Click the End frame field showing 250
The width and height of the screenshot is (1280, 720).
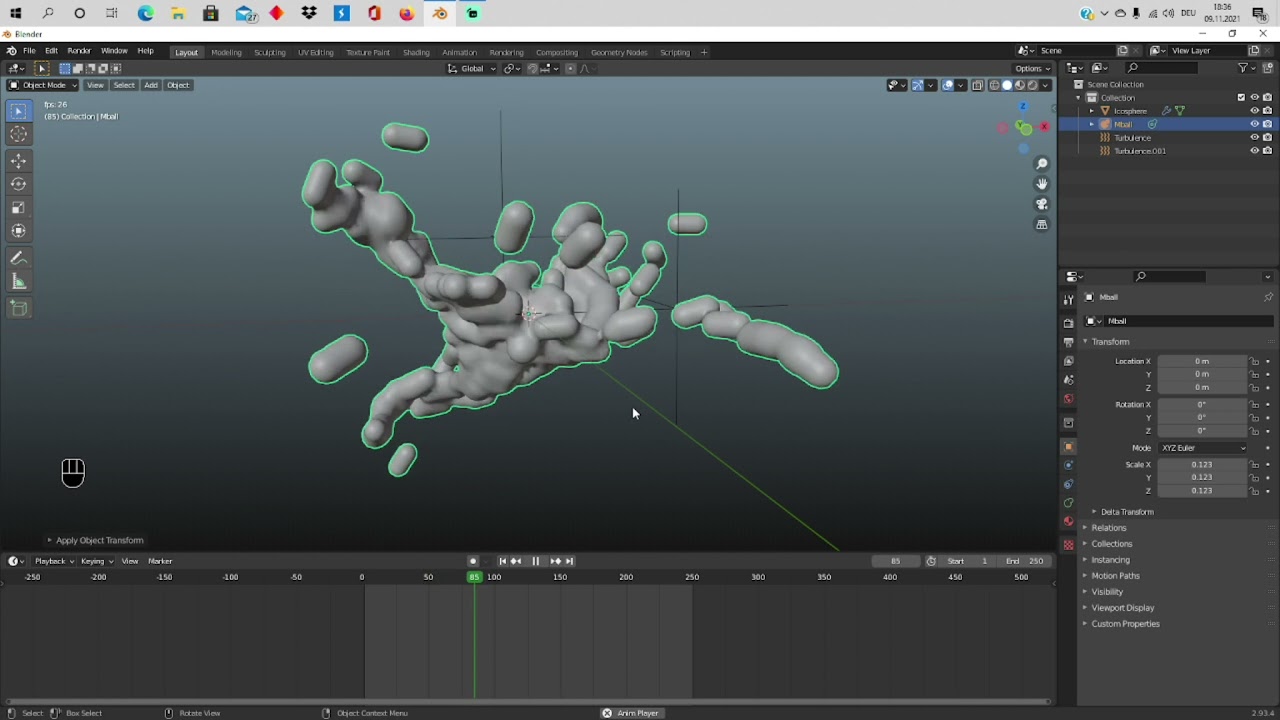pyautogui.click(x=1023, y=561)
